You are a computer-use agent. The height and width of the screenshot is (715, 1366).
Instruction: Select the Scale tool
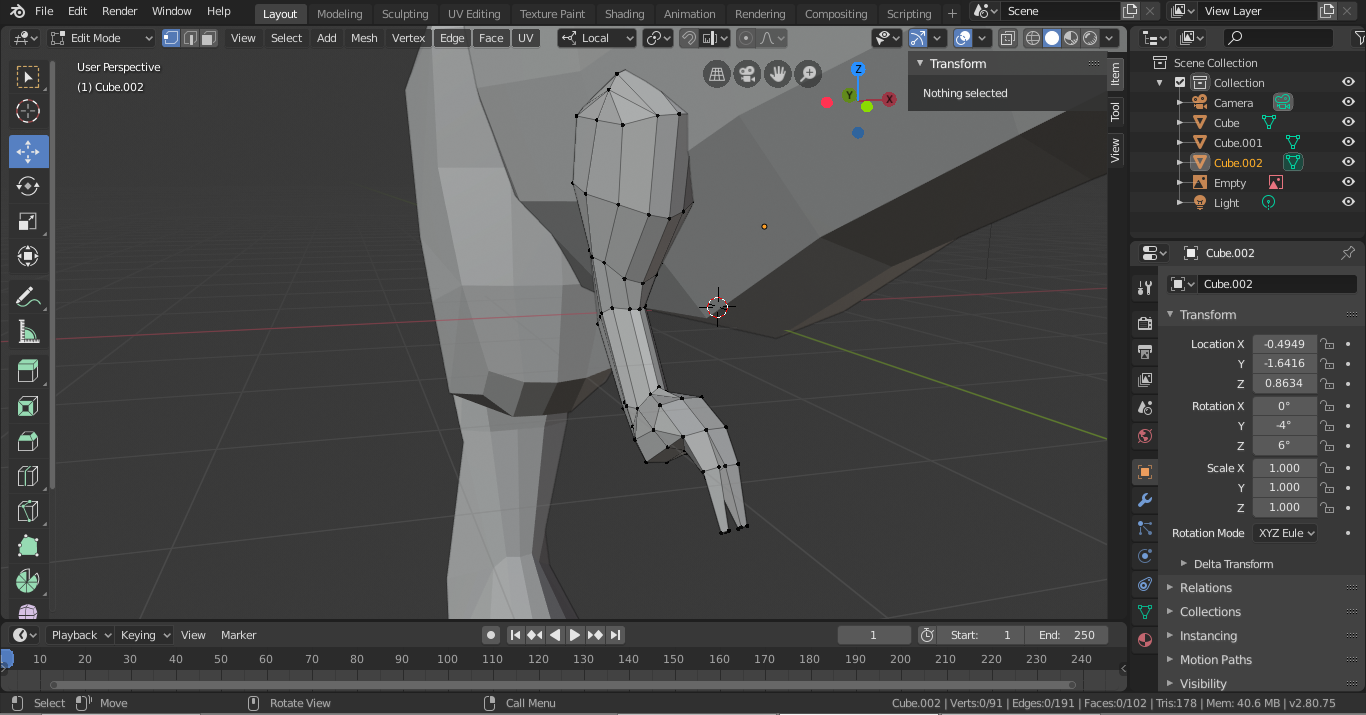click(28, 222)
